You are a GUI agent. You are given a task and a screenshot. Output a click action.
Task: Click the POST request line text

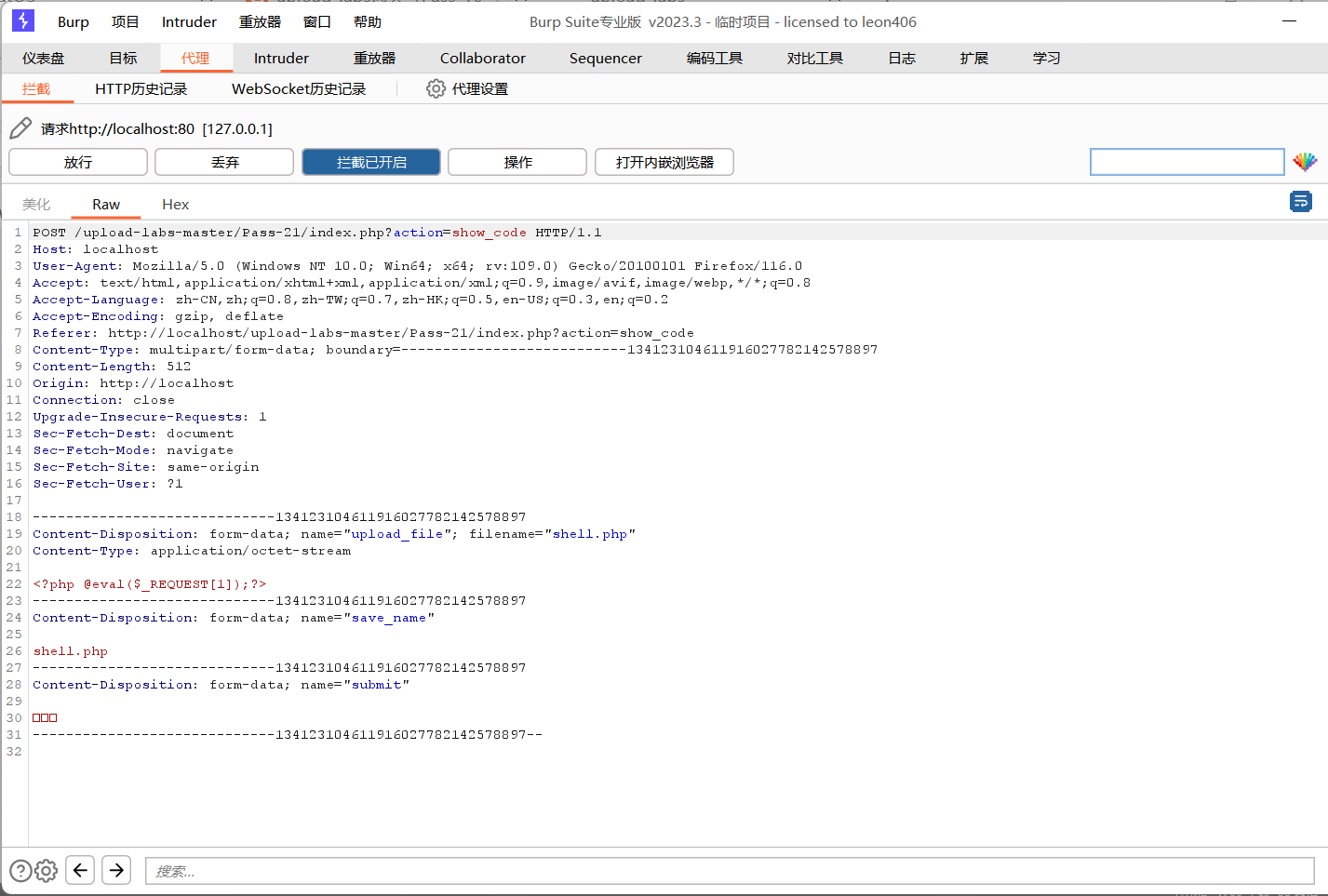[316, 233]
